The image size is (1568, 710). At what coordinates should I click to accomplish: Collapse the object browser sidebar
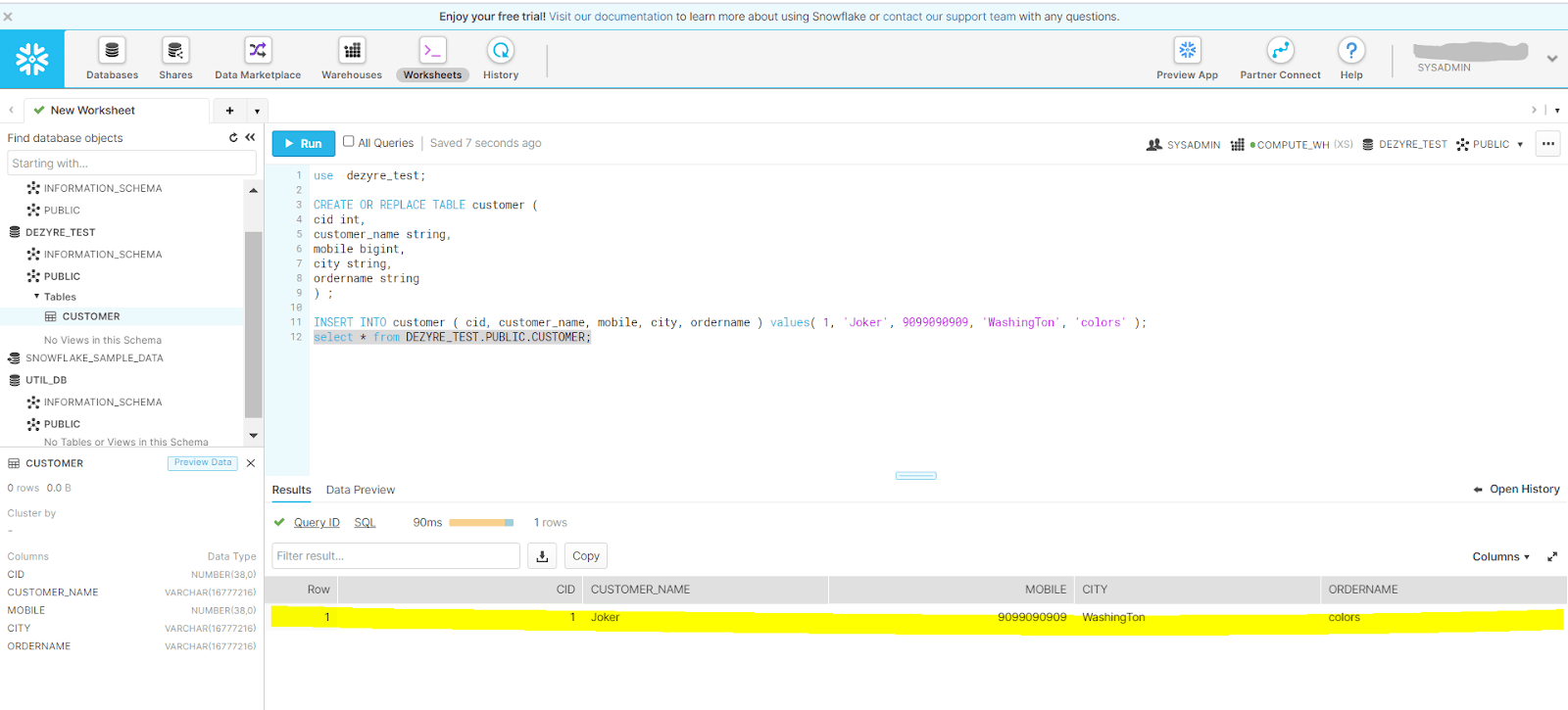pyautogui.click(x=250, y=138)
